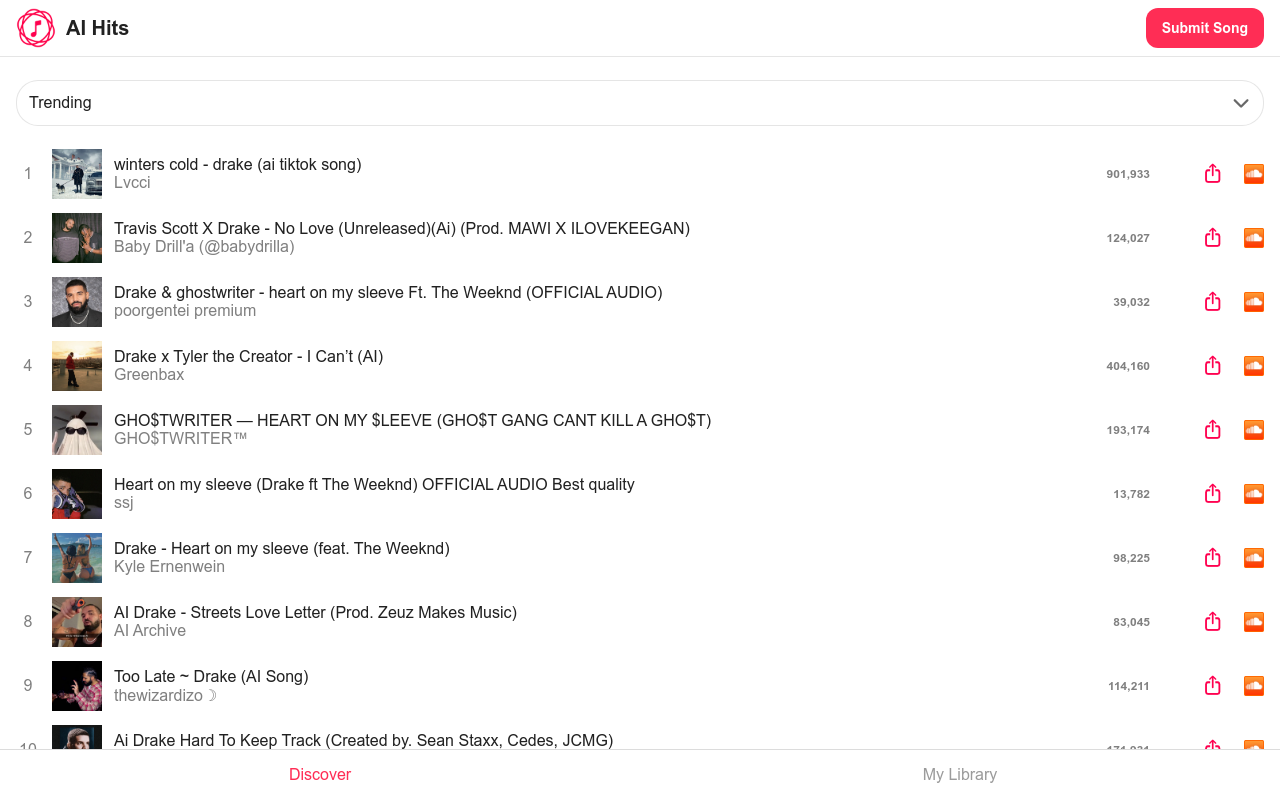The width and height of the screenshot is (1280, 800).
Task: Open poorgentei premium track on SoundCloud
Action: (1254, 302)
